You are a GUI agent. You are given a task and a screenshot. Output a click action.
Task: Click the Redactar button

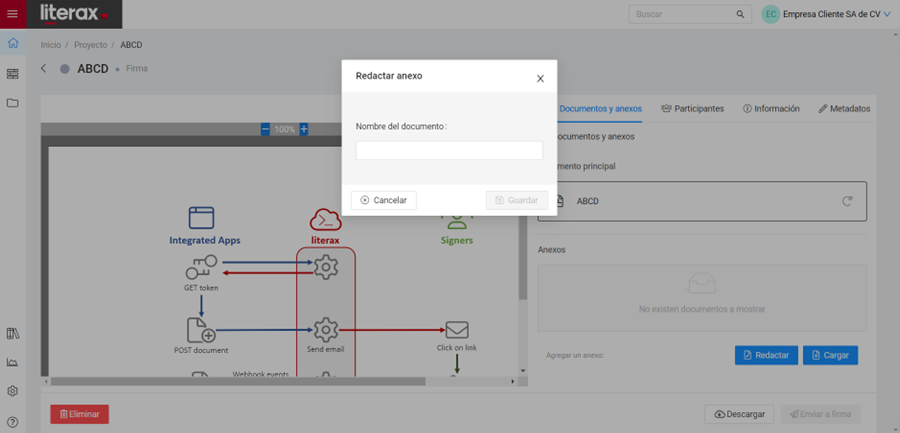pyautogui.click(x=766, y=355)
